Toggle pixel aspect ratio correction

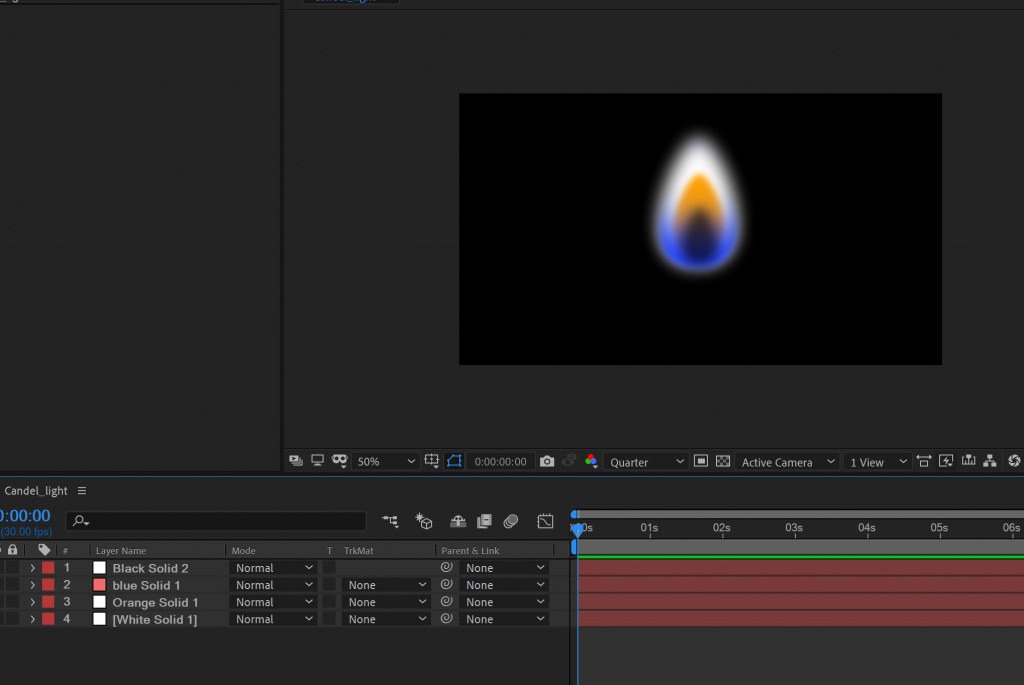923,461
